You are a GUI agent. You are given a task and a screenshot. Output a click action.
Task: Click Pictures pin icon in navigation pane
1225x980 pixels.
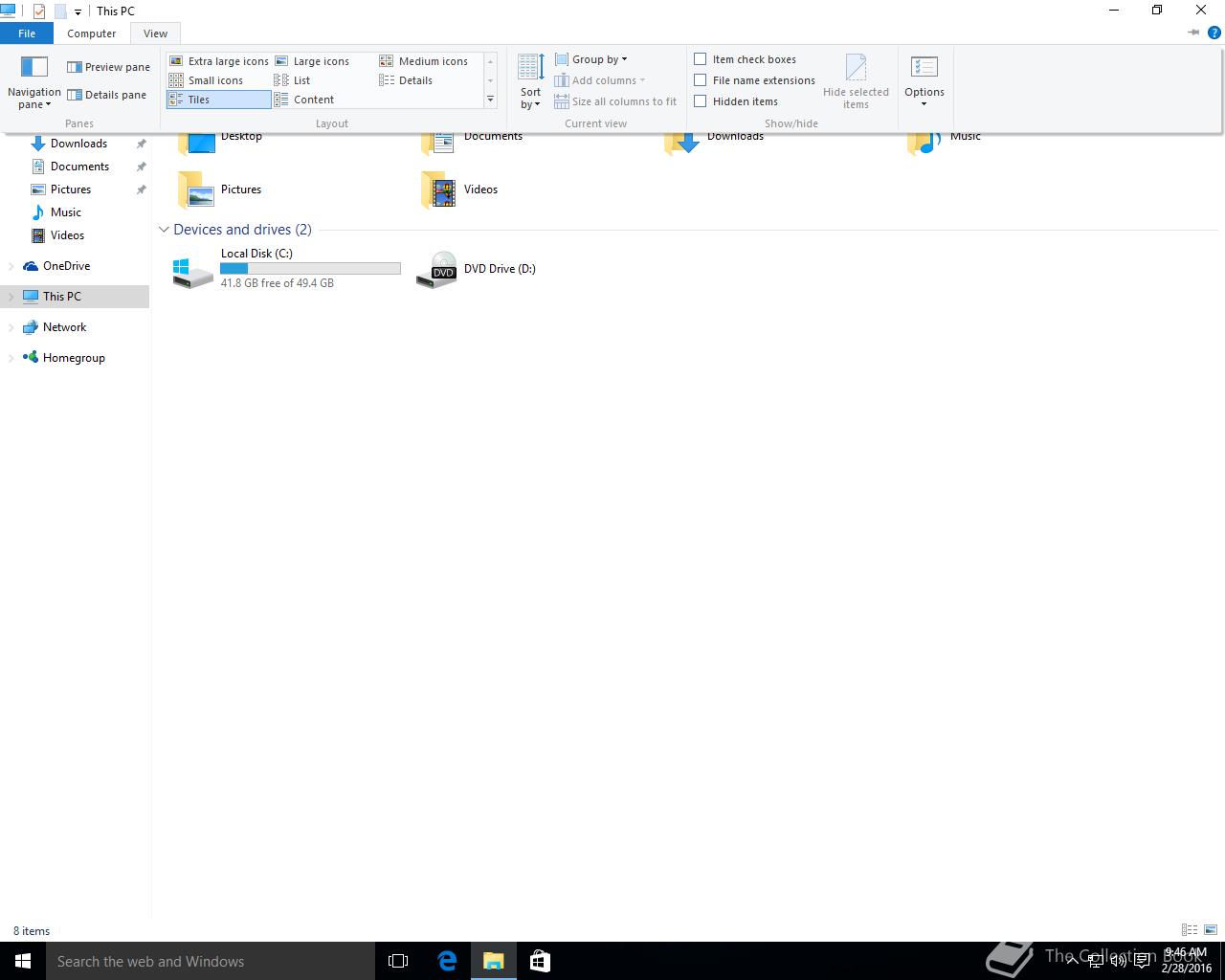pos(141,189)
